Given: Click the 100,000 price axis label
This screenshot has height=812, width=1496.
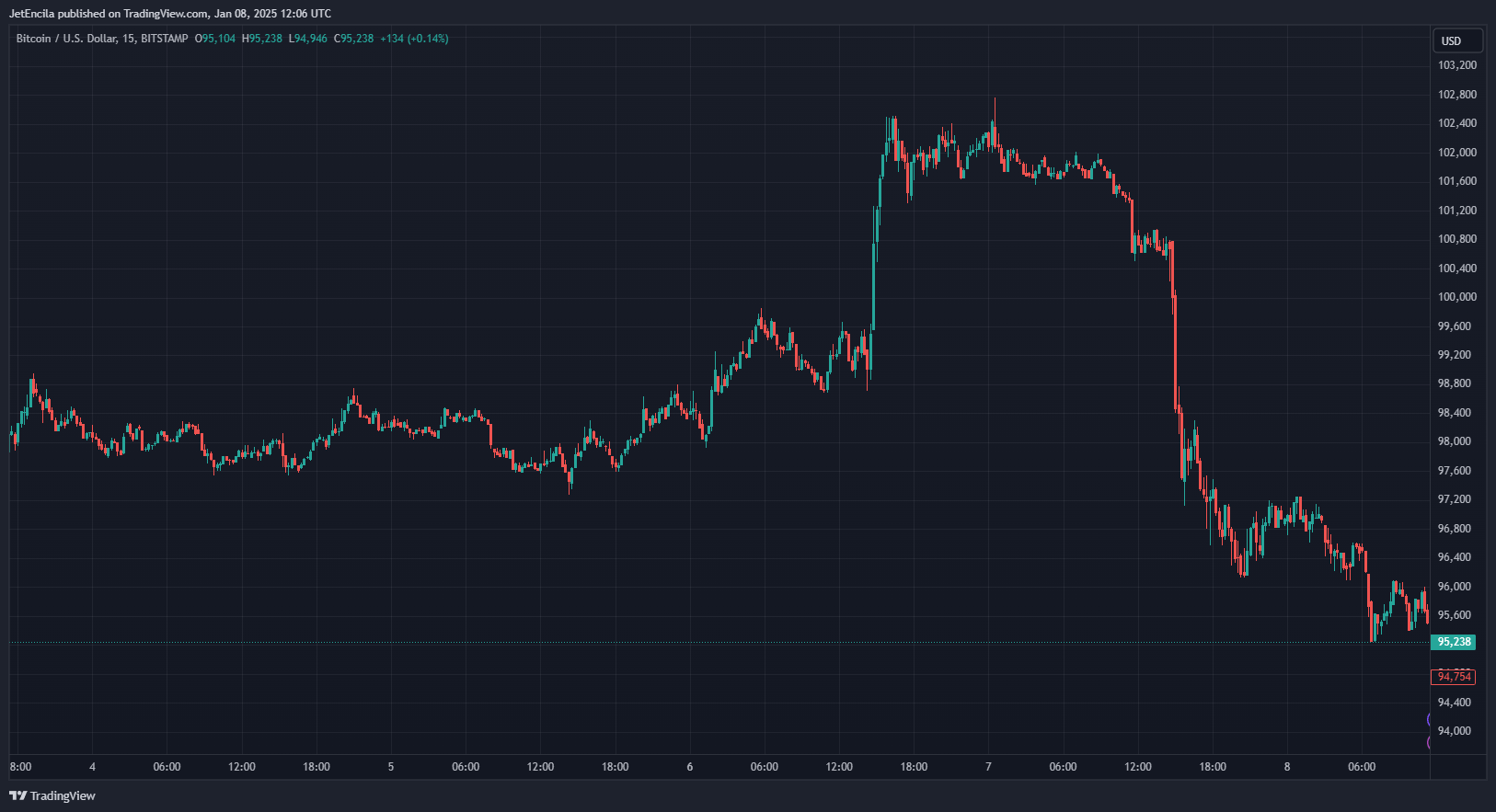Looking at the screenshot, I should pos(1457,297).
